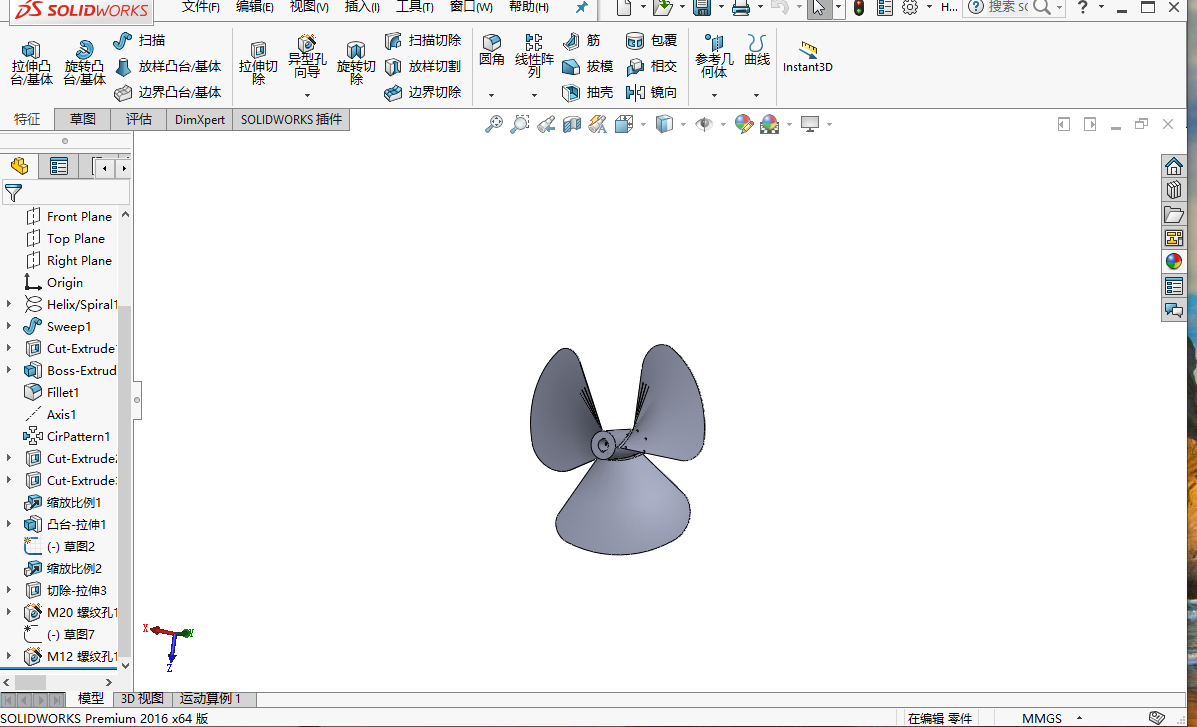Click the MMGS unit system status button
This screenshot has height=727, width=1197.
pyautogui.click(x=1041, y=718)
